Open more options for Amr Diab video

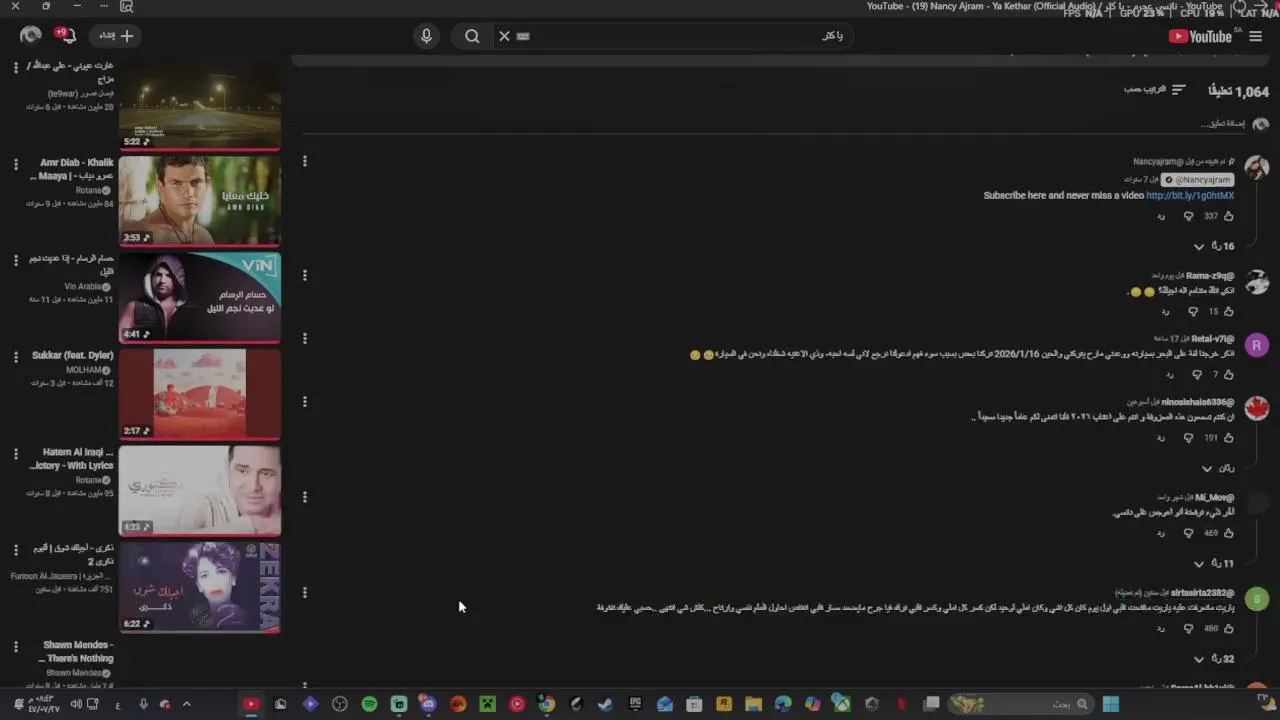[x=15, y=163]
